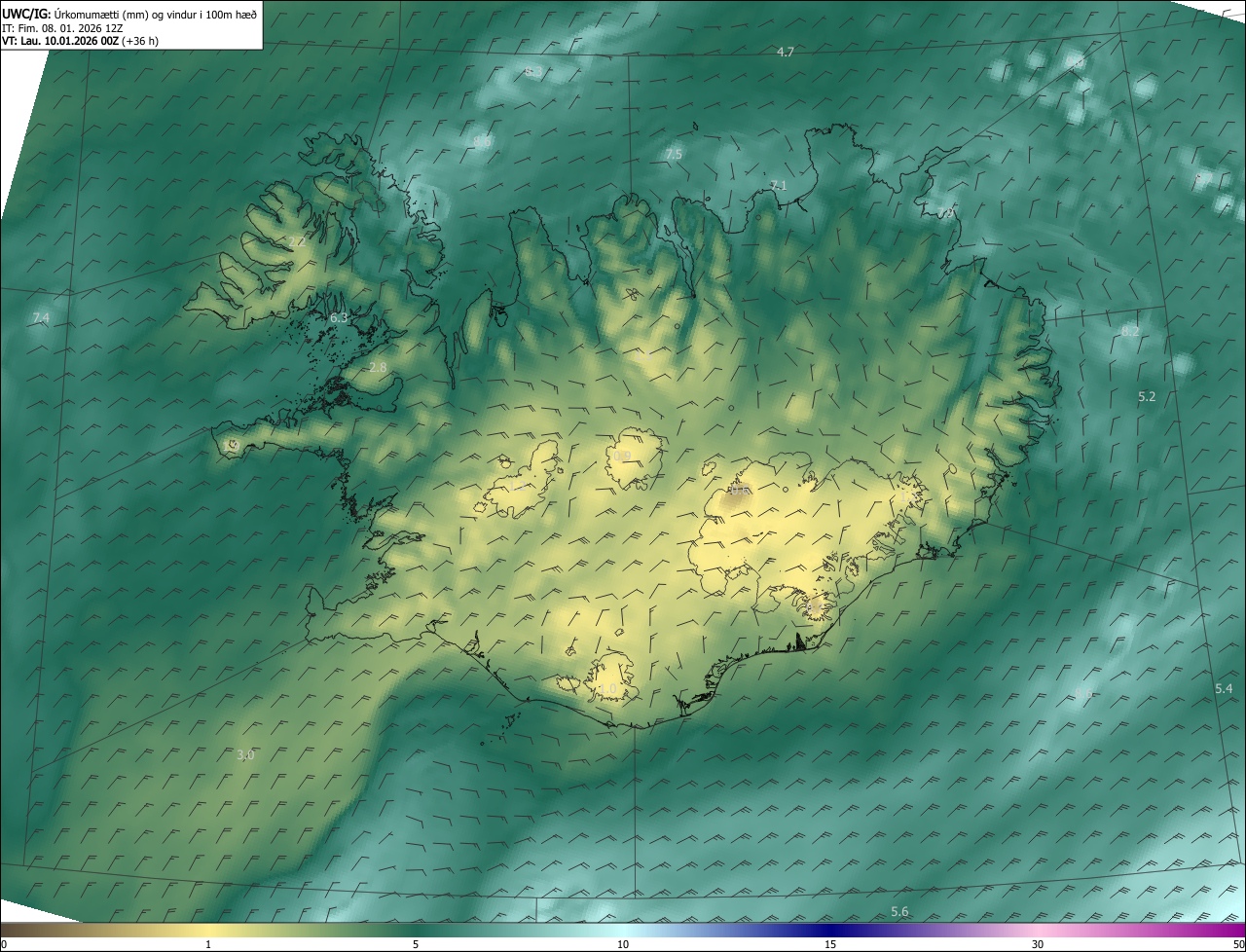This screenshot has height=952, width=1246.
Task: Click the 5.6 value label on the map
Action: tap(899, 911)
